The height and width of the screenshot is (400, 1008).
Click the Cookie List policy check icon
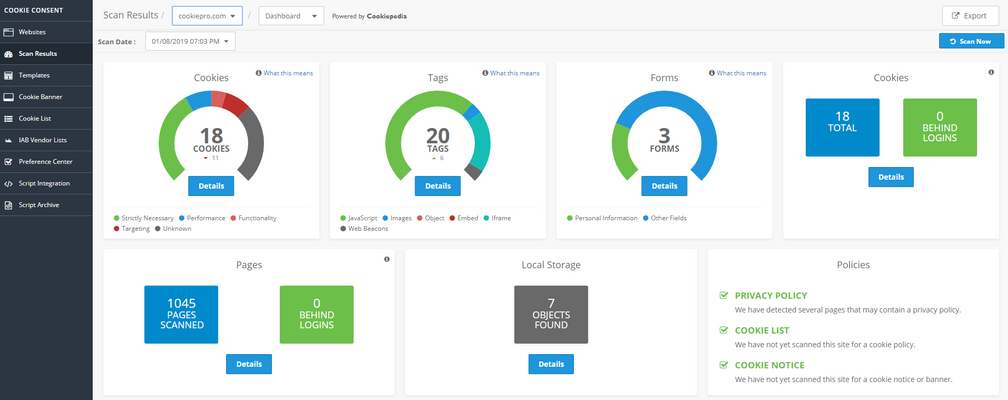[x=723, y=331]
